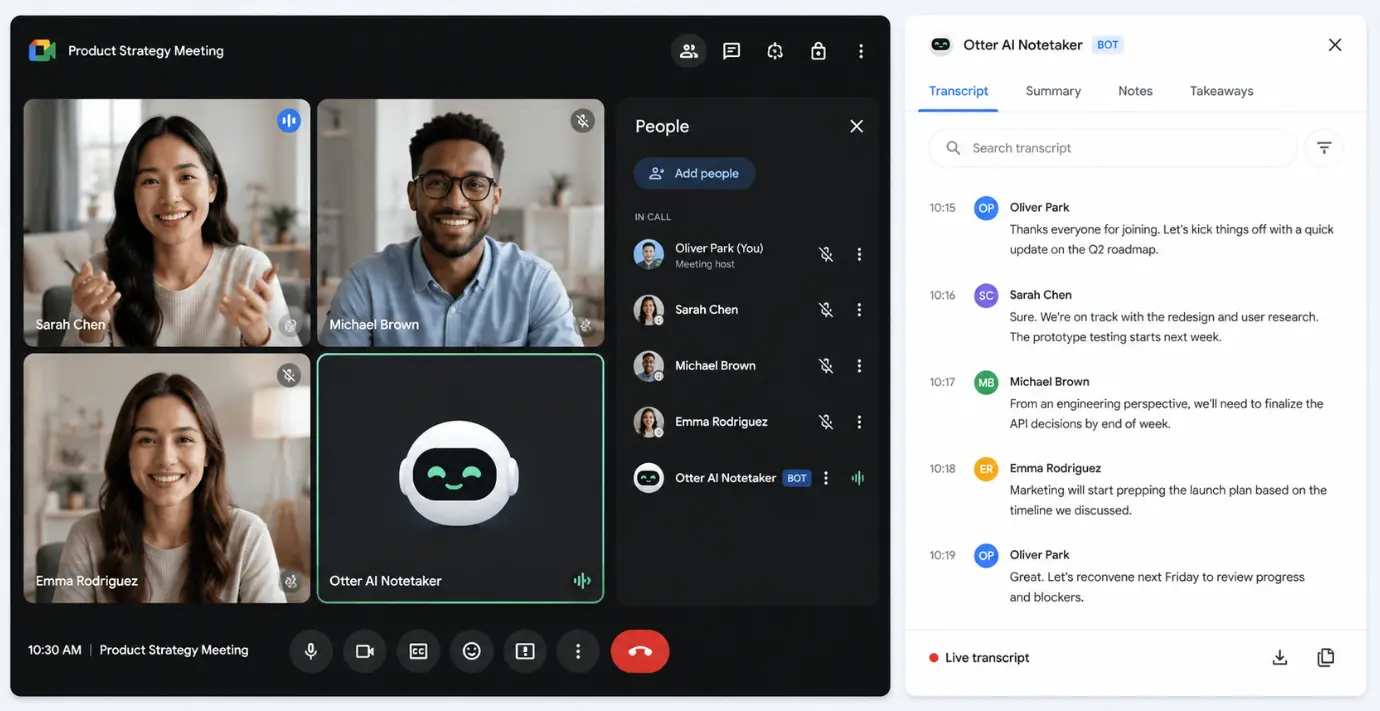Image resolution: width=1380 pixels, height=711 pixels.
Task: Toggle mute for Emma Rodriguez in People list
Action: click(826, 422)
